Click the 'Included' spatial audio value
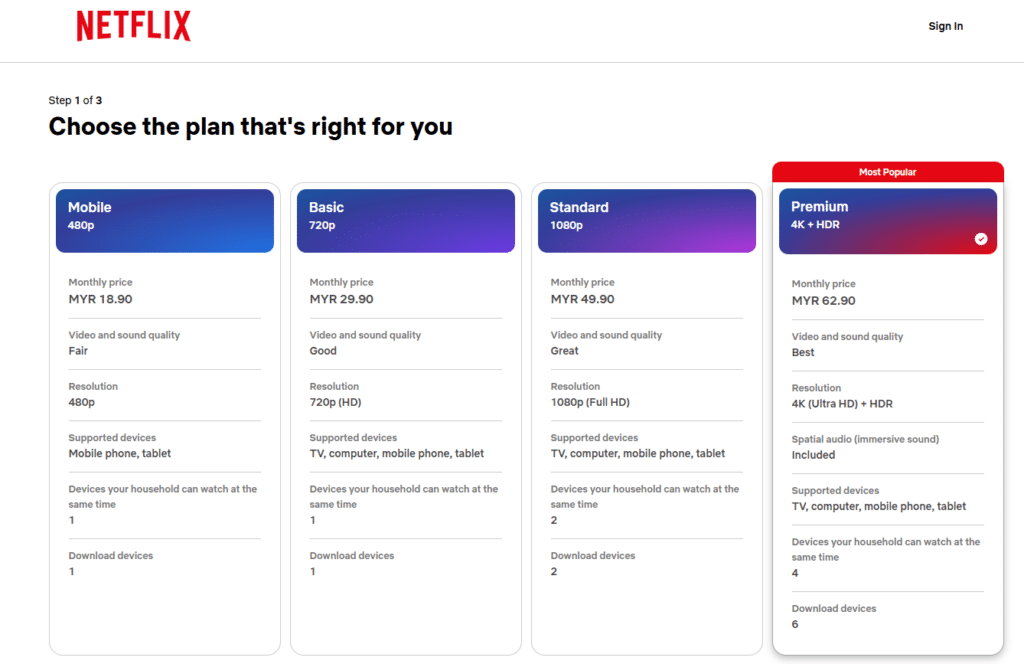Image resolution: width=1024 pixels, height=664 pixels. point(813,454)
